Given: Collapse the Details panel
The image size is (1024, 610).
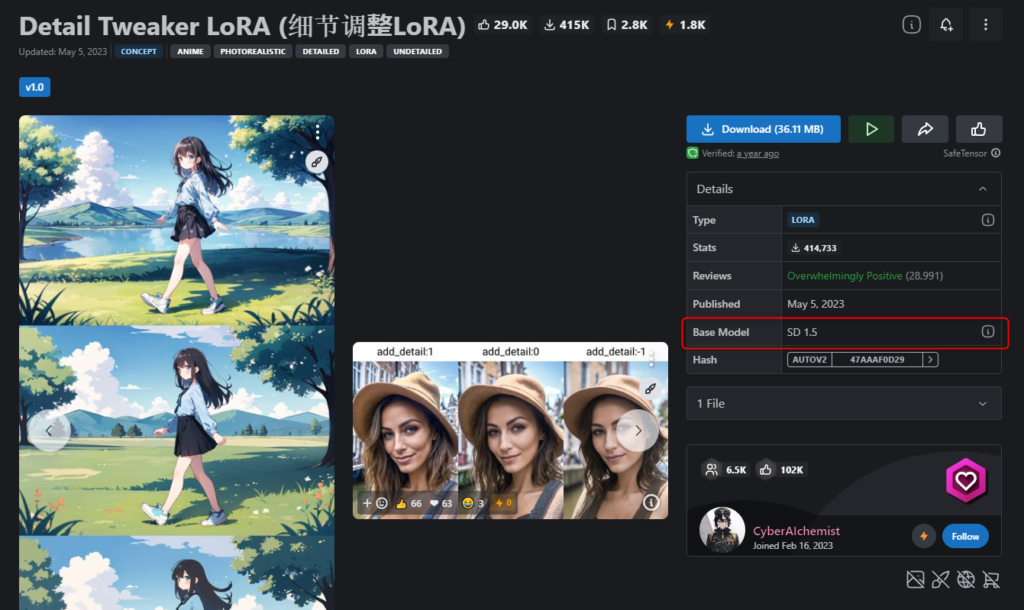Looking at the screenshot, I should [982, 189].
